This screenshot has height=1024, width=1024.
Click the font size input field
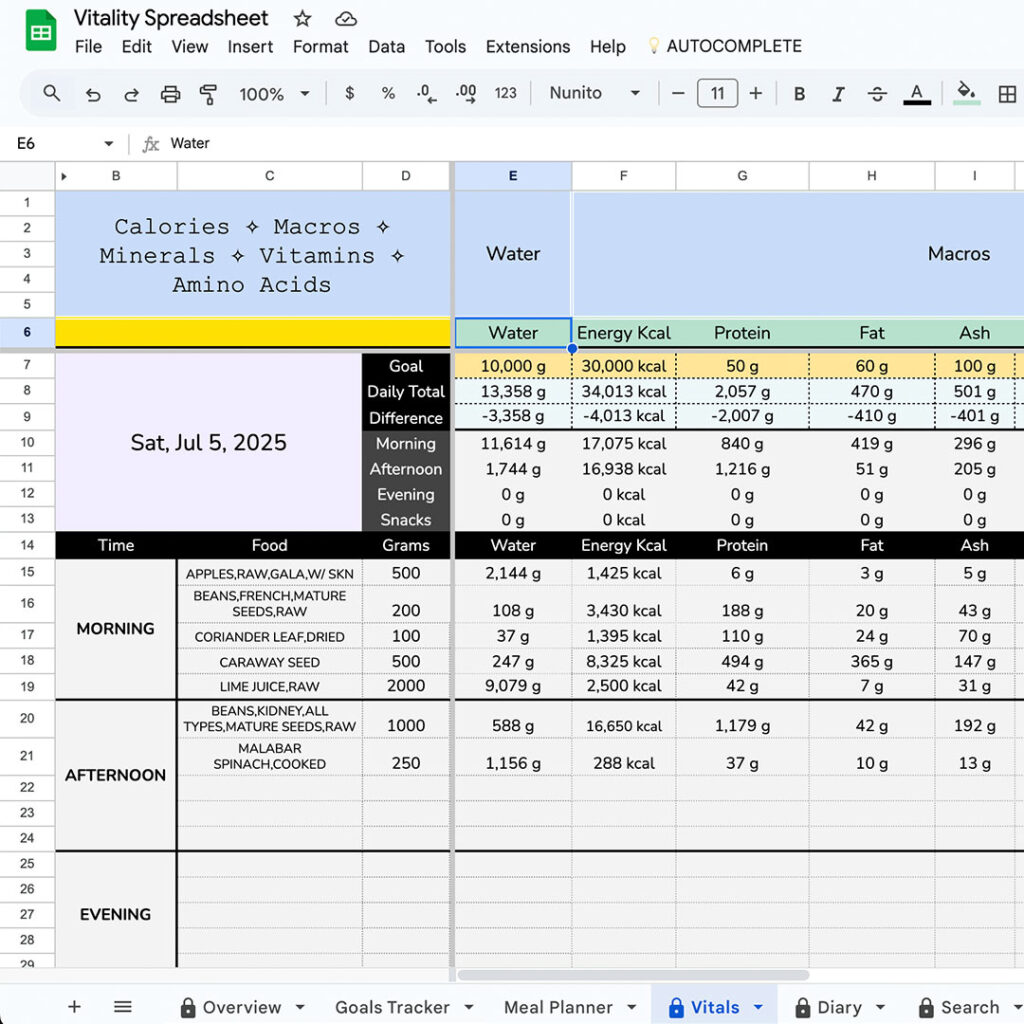717,93
